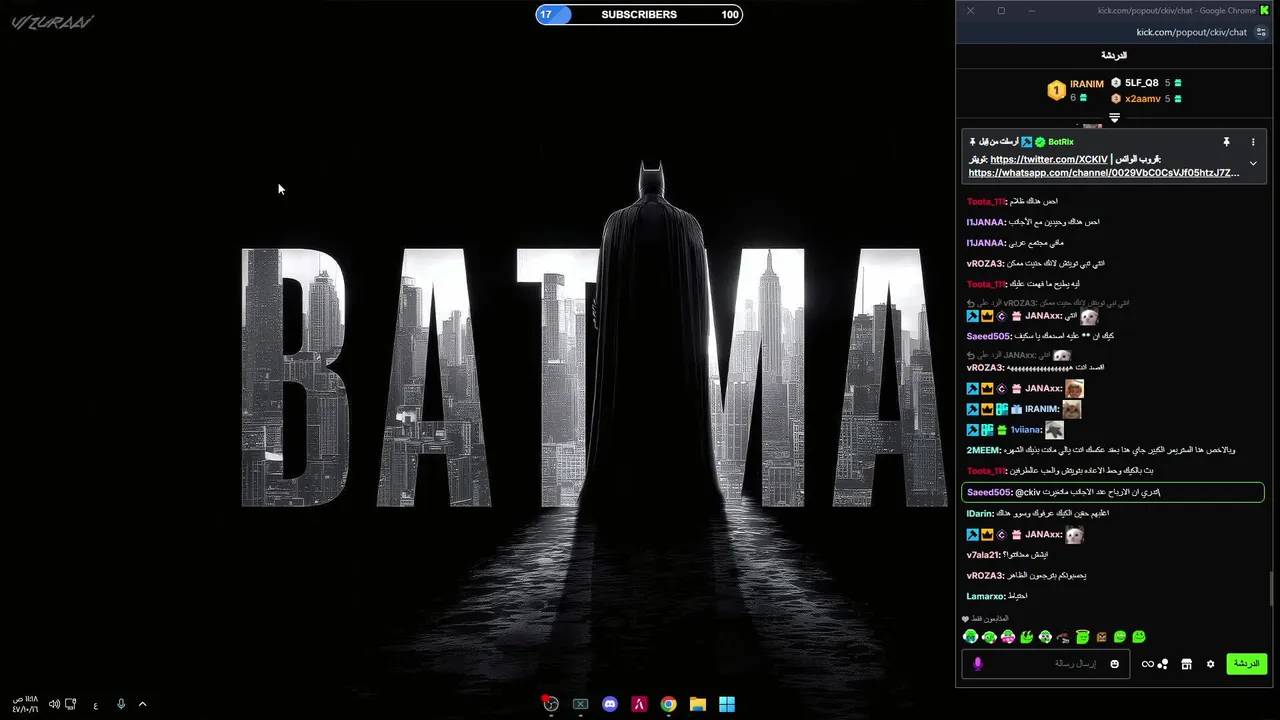This screenshot has height=720, width=1280.
Task: Click the purple microphone icon in the message box
Action: coord(978,664)
